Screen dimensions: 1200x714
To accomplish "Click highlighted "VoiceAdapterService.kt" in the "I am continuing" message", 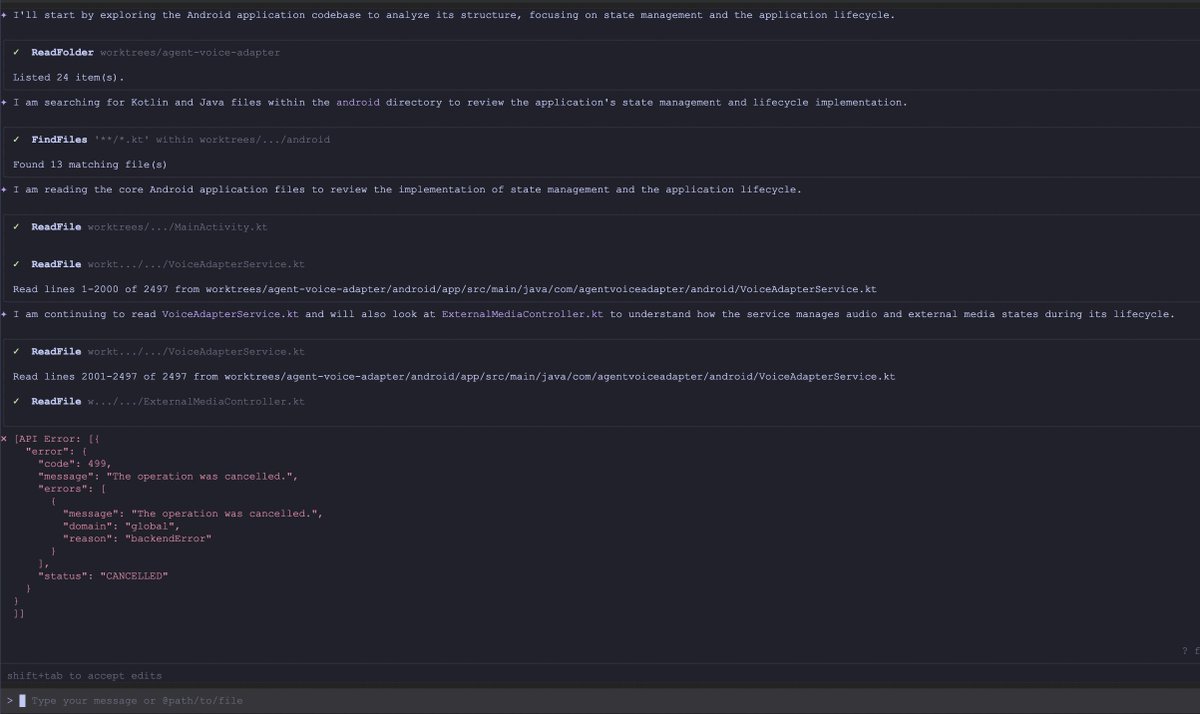I will 230,315.
